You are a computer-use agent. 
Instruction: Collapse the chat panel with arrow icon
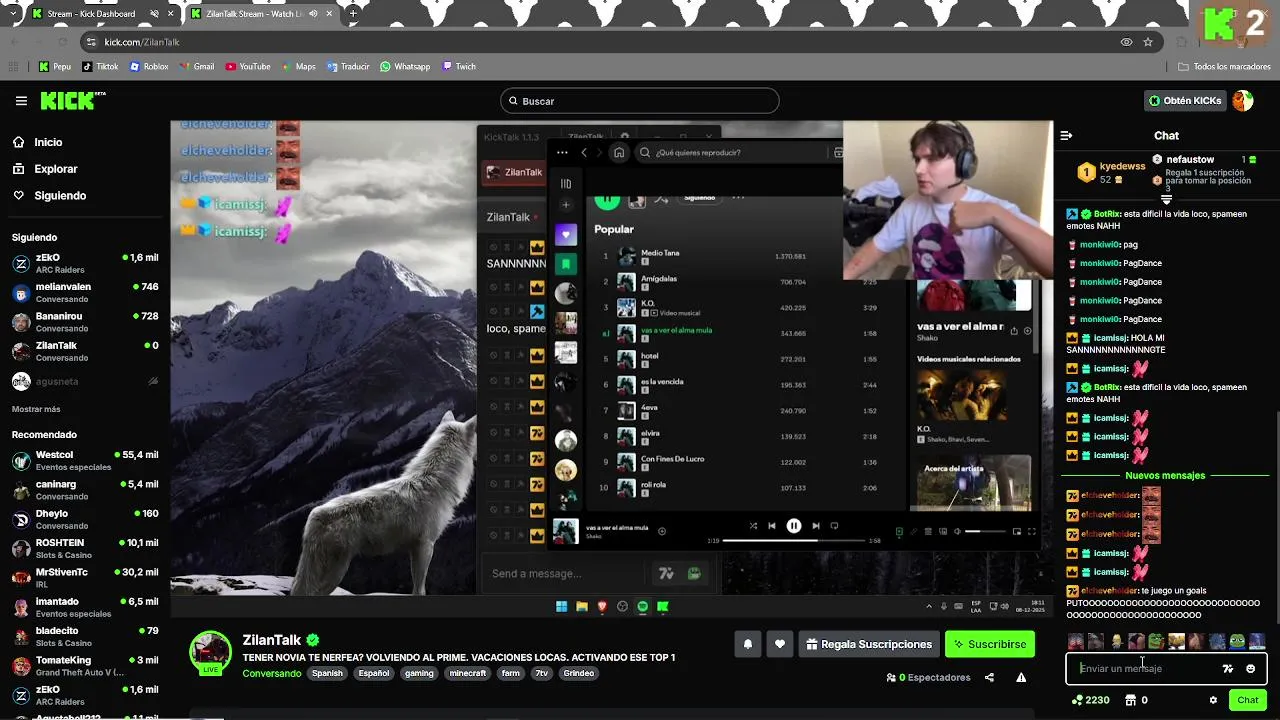pyautogui.click(x=1066, y=135)
